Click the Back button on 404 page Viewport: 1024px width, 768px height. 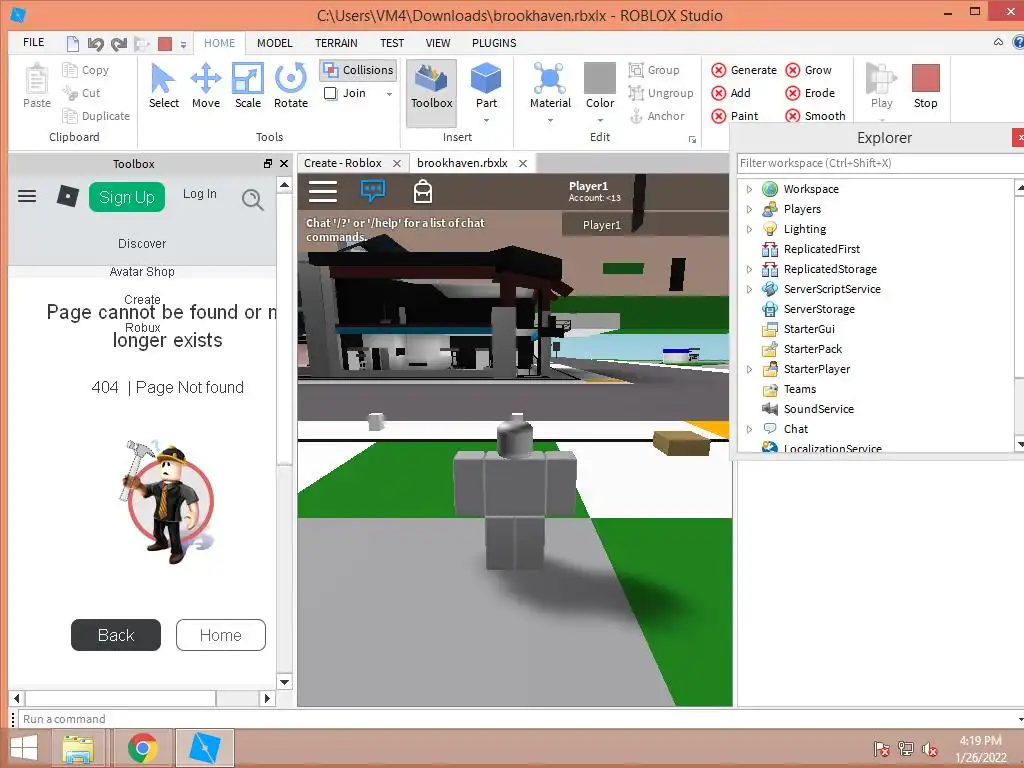point(116,635)
